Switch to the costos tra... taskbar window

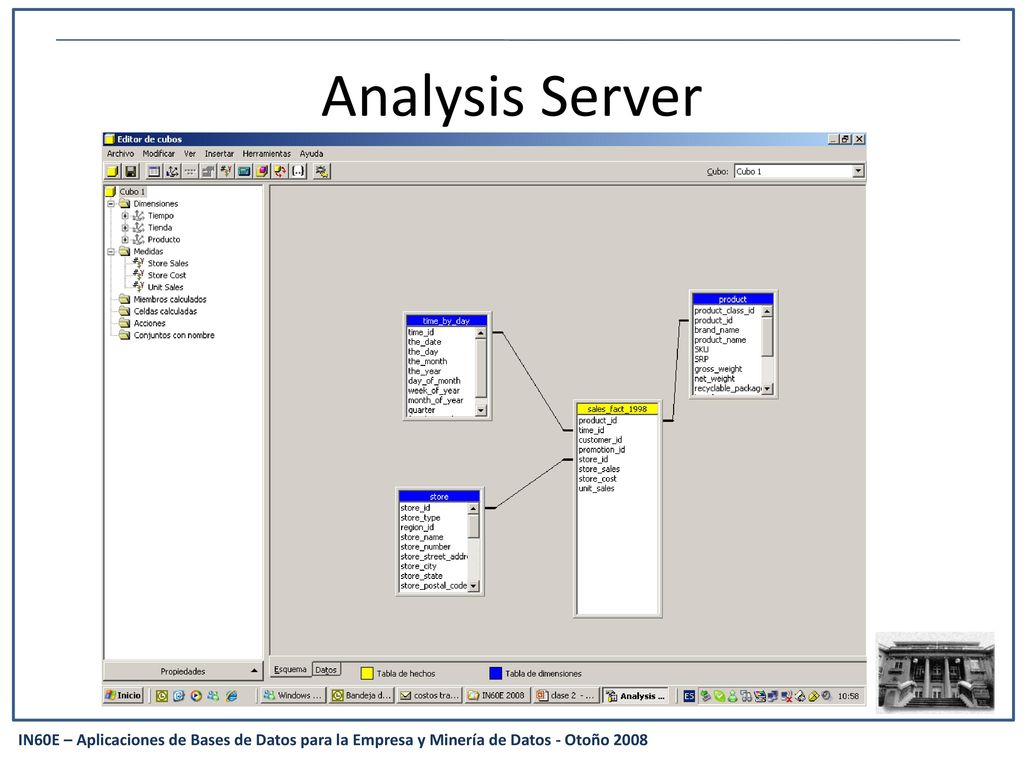pyautogui.click(x=430, y=696)
